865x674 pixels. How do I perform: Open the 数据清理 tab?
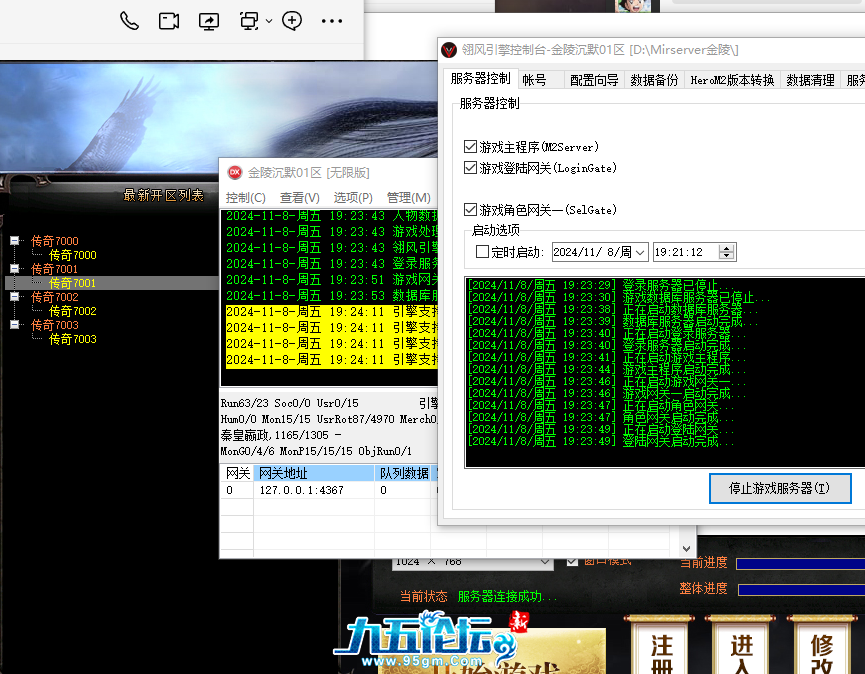(810, 81)
